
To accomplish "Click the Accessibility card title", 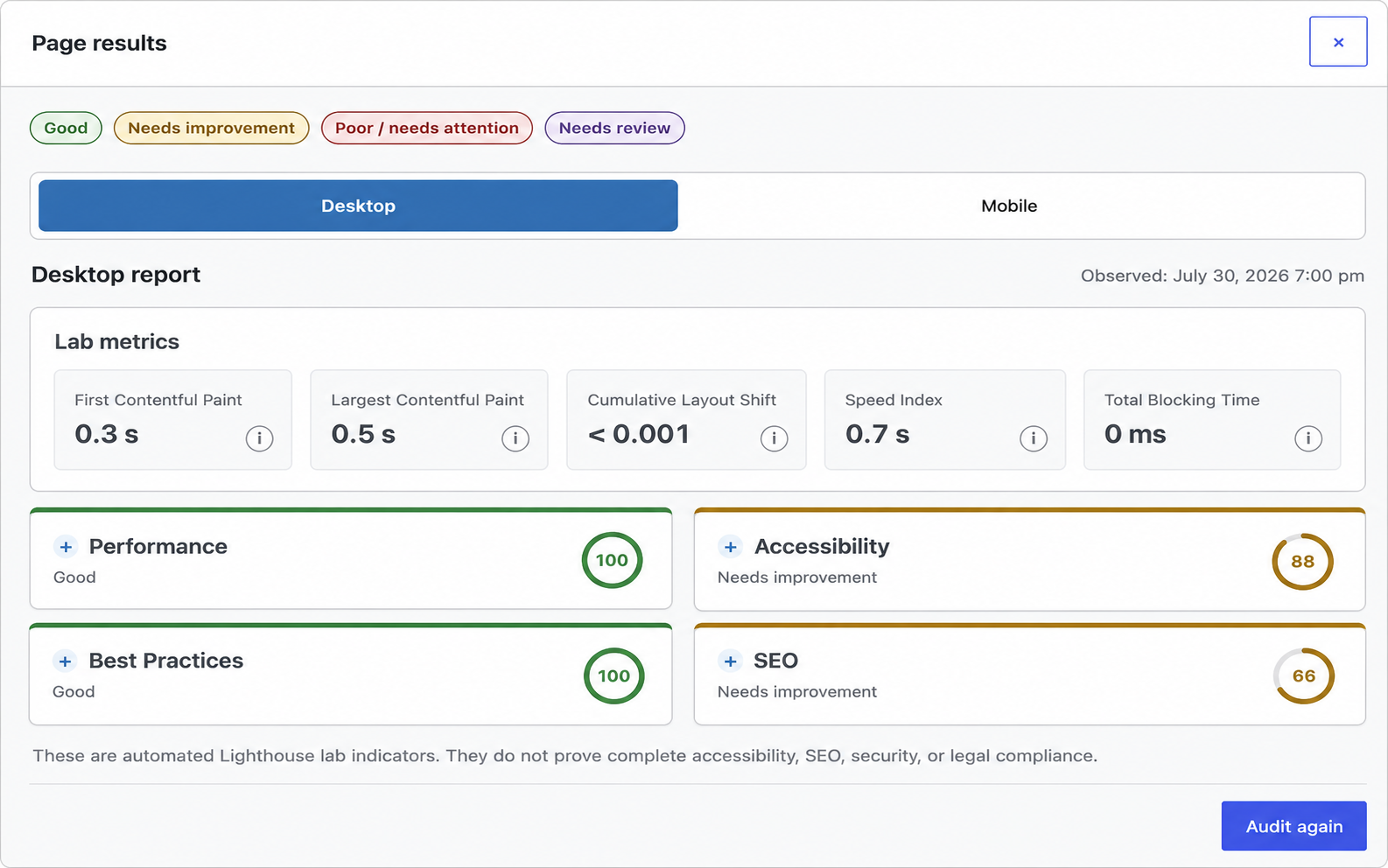I will (822, 547).
